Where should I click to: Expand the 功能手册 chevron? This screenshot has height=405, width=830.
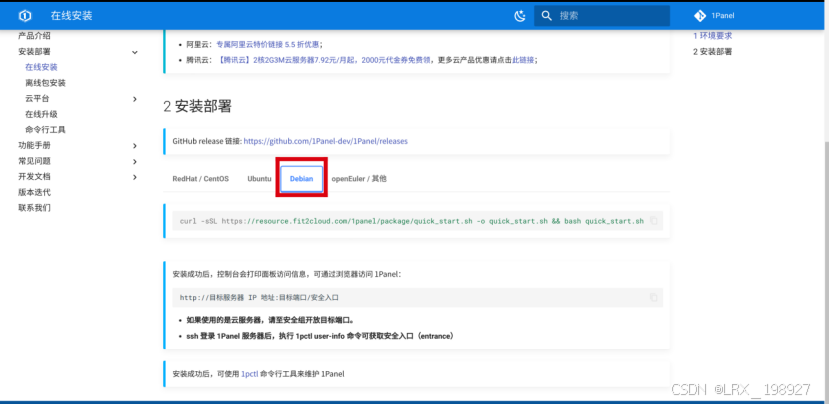point(135,146)
